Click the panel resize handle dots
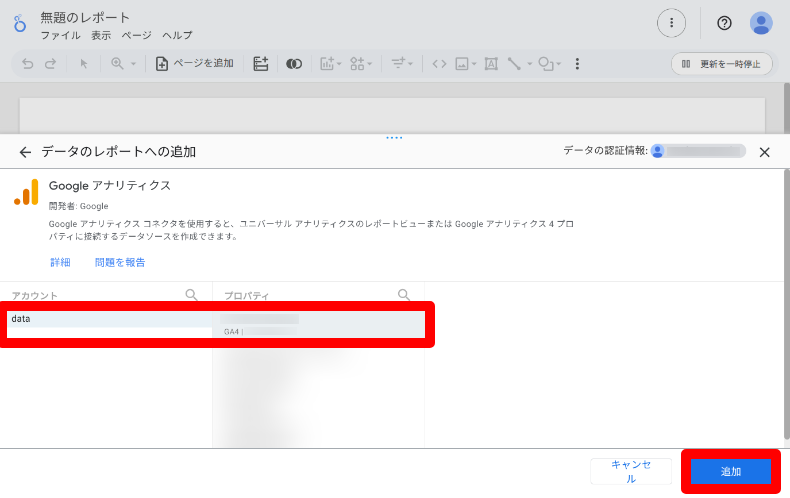 394,138
